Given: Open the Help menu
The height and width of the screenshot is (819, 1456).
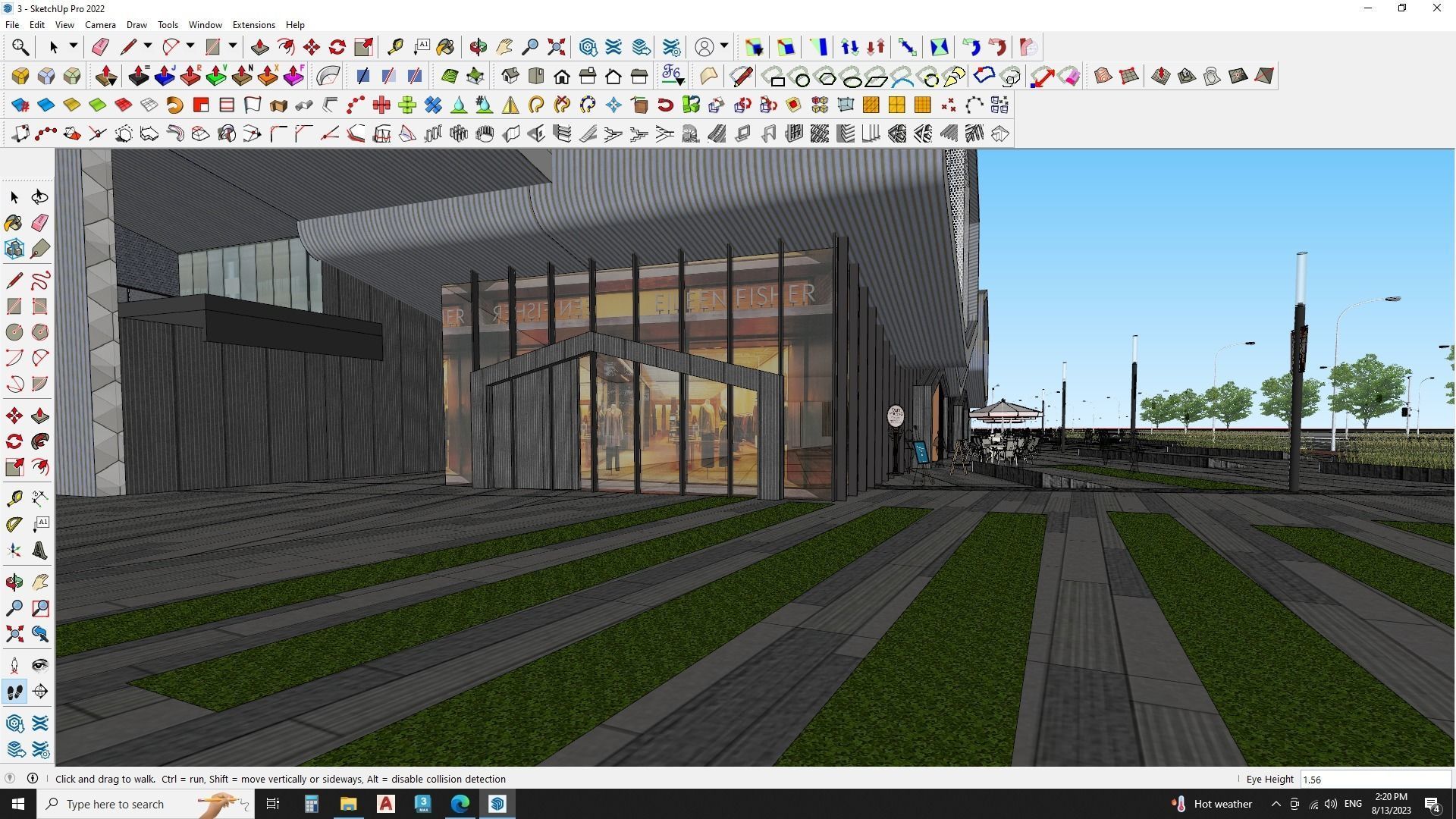Looking at the screenshot, I should [x=295, y=24].
